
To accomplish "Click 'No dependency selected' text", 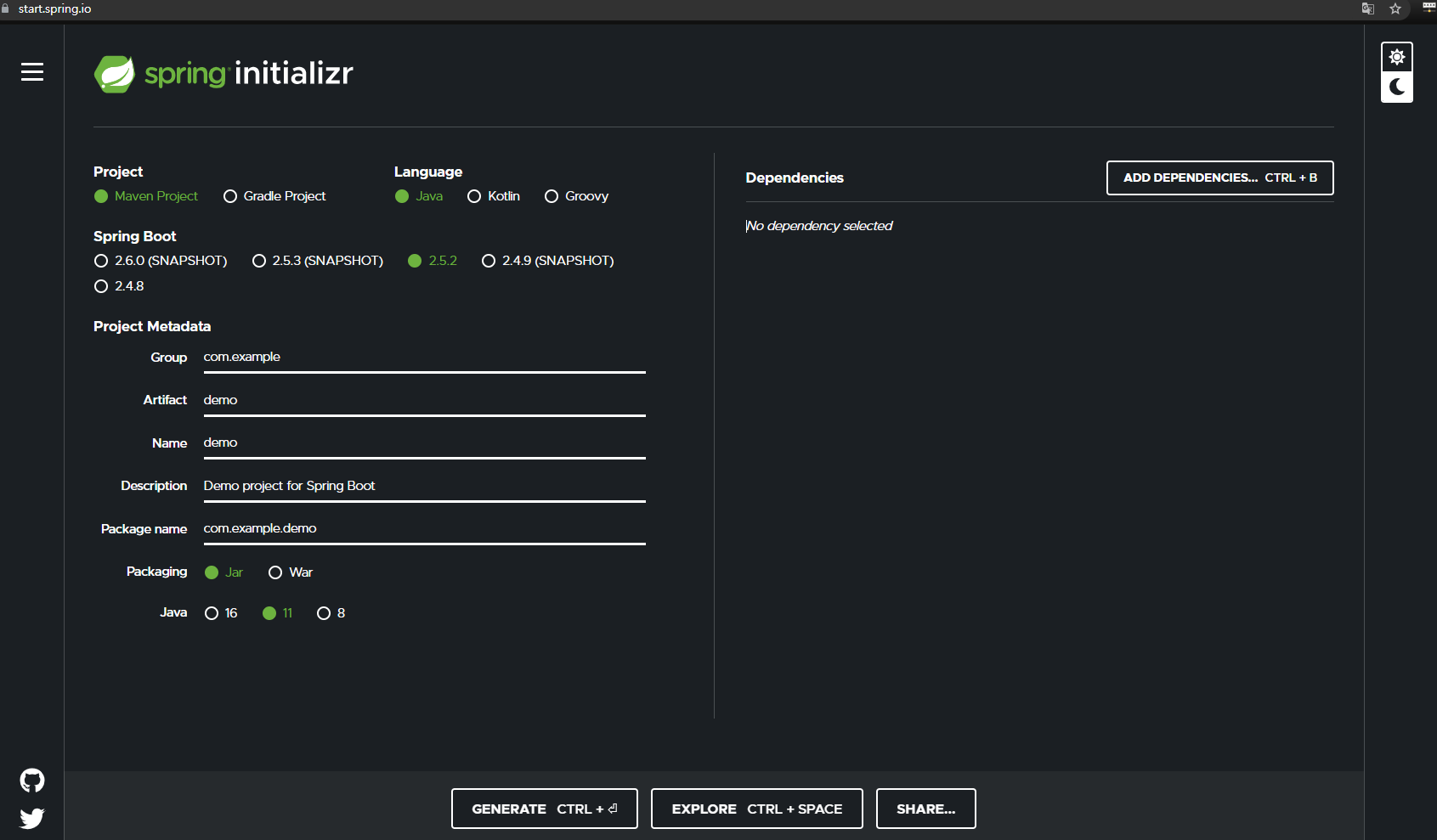I will click(819, 226).
